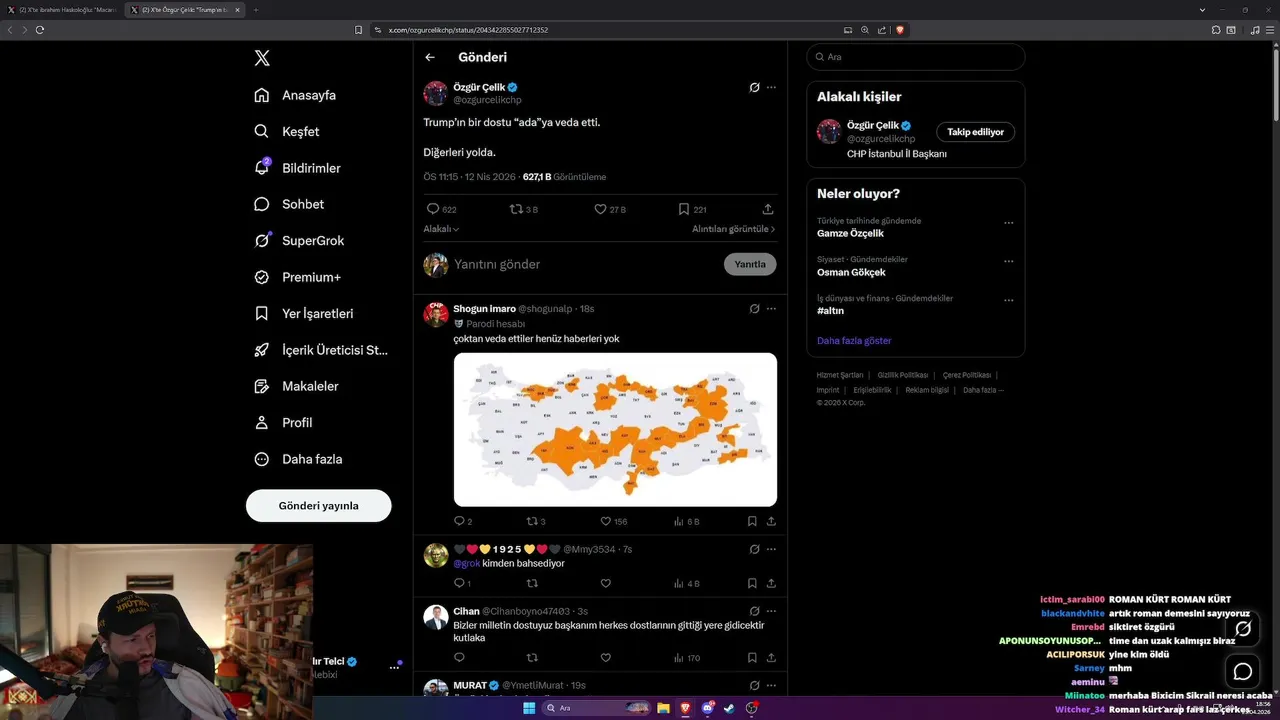Open Makaleler in the sidebar
The width and height of the screenshot is (1280, 720).
tap(296, 386)
